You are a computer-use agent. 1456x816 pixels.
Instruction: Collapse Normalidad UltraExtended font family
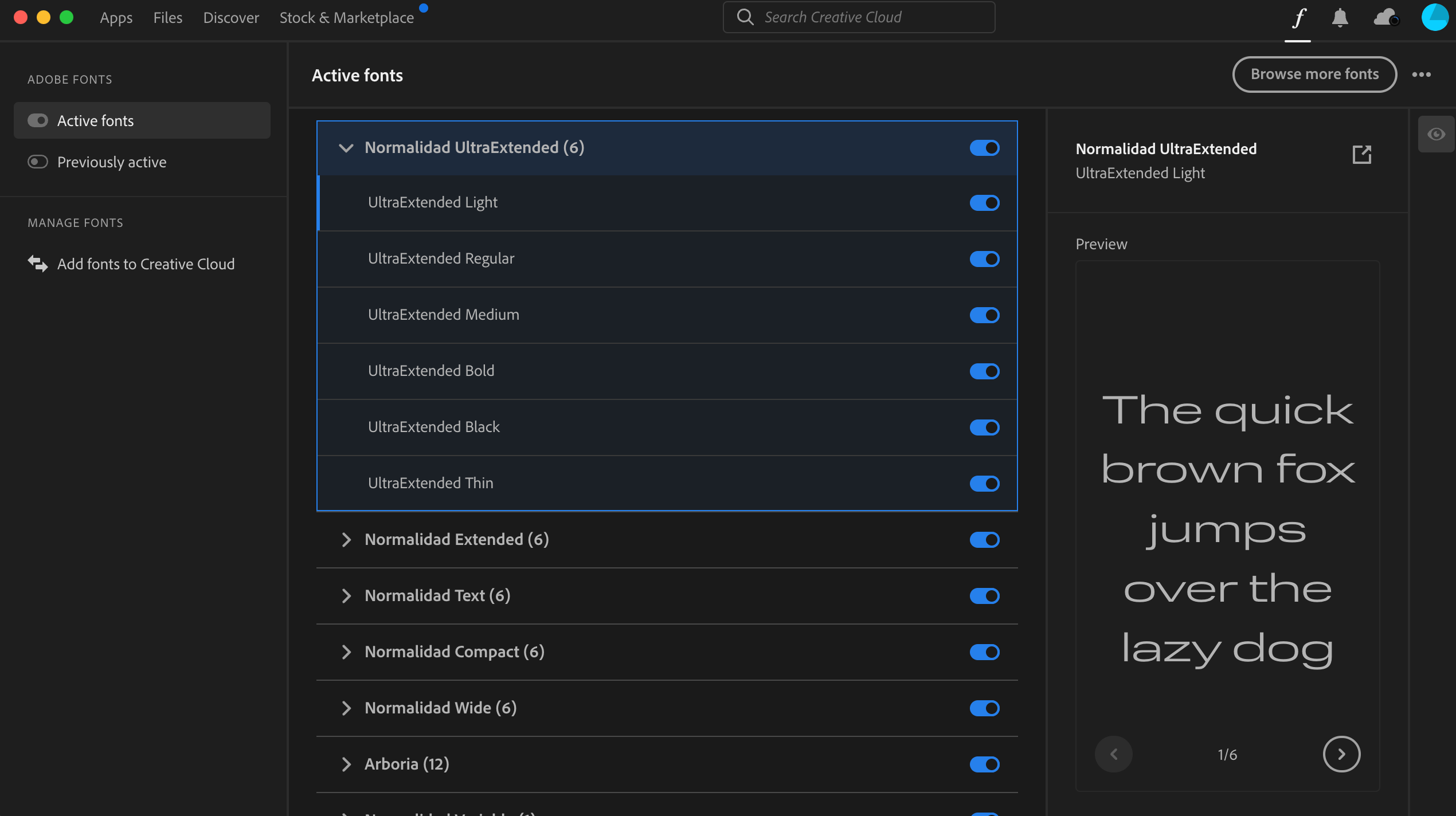click(x=346, y=147)
